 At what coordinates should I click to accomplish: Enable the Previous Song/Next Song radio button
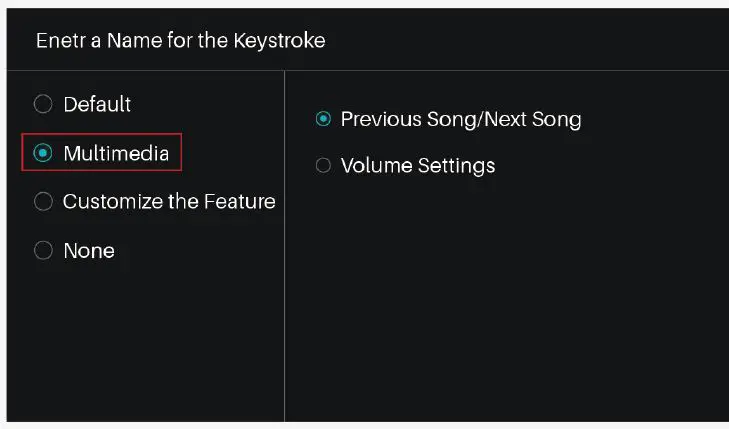tap(323, 119)
